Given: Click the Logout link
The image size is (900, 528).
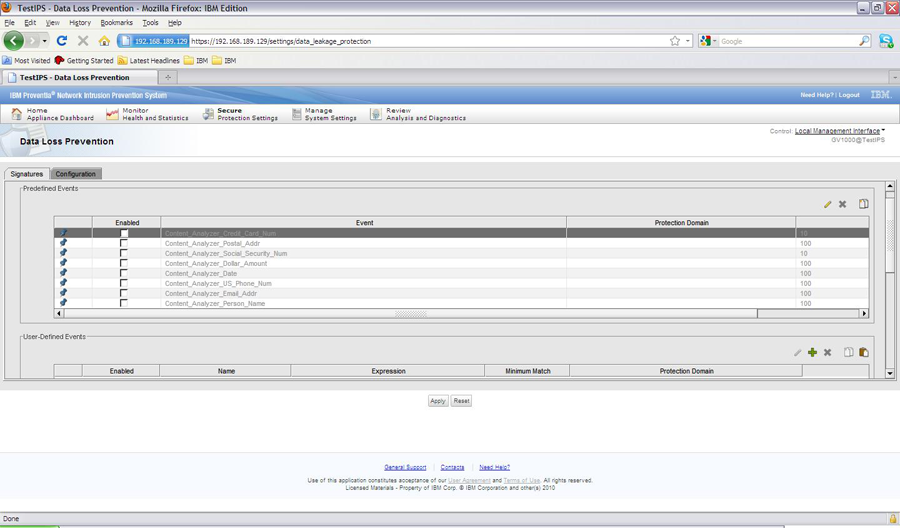Looking at the screenshot, I should pyautogui.click(x=849, y=95).
